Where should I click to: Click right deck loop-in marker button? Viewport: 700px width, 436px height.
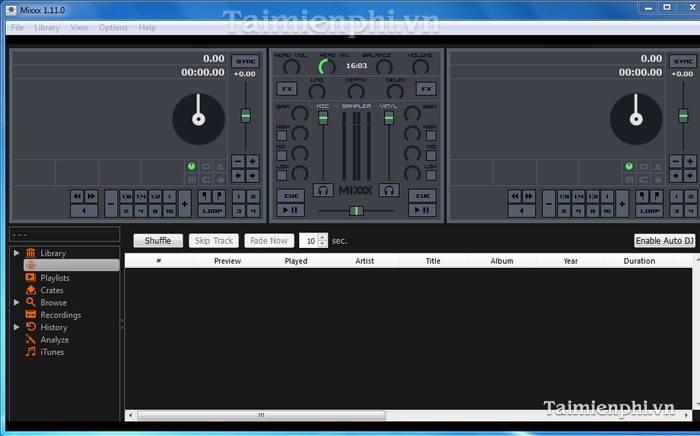(642, 196)
